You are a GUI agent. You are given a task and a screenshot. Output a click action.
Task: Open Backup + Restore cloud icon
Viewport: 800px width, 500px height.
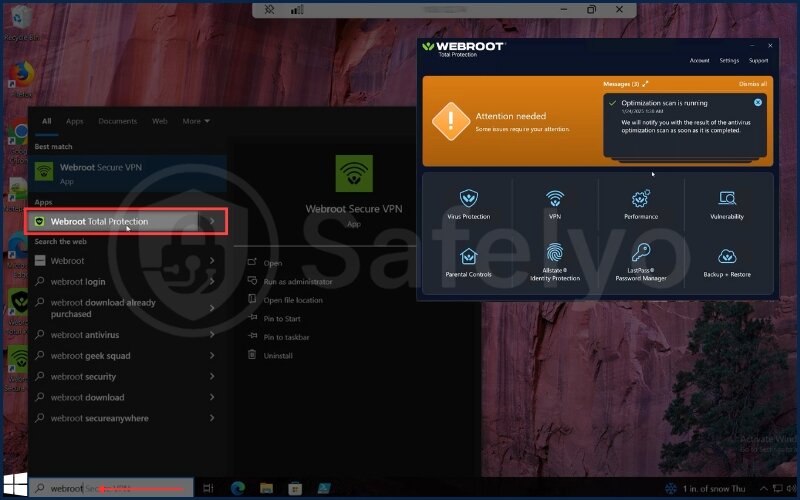click(x=727, y=256)
